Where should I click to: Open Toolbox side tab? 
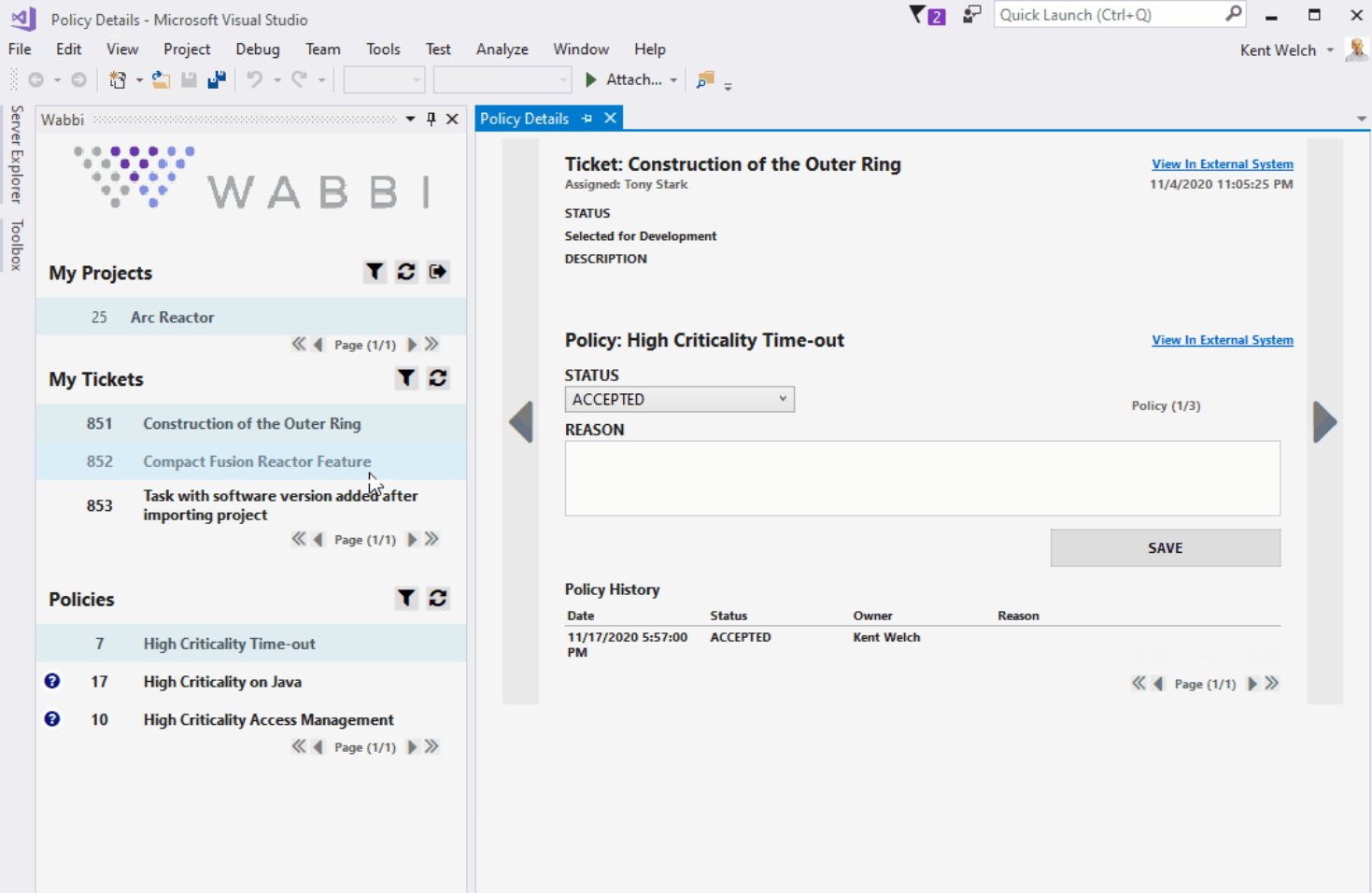coord(16,245)
